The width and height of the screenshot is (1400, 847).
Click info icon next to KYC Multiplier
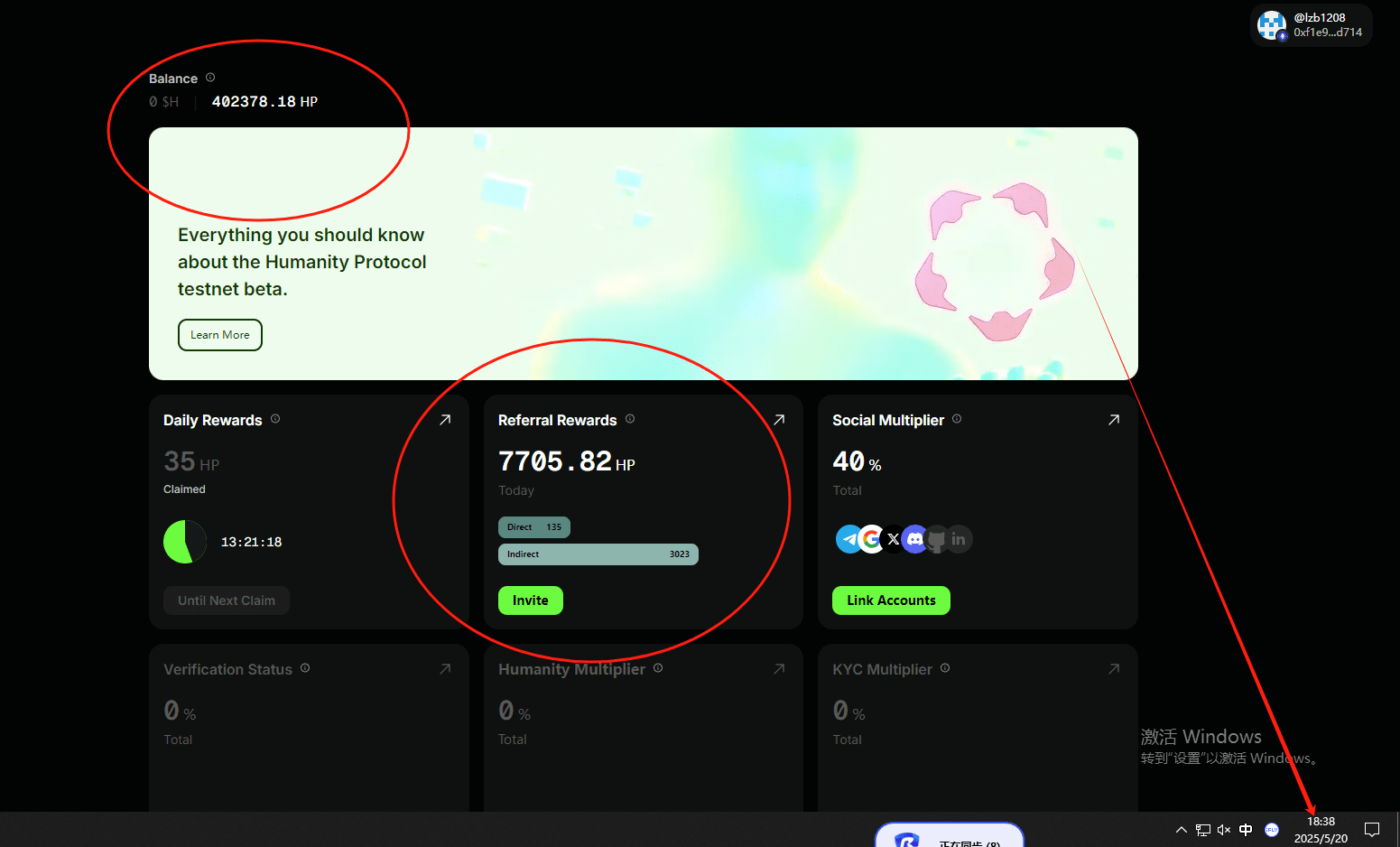tap(945, 668)
